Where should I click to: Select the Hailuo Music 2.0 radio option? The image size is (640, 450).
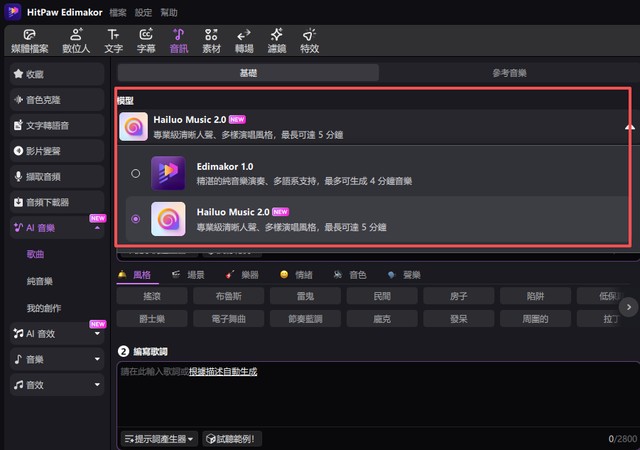click(136, 219)
